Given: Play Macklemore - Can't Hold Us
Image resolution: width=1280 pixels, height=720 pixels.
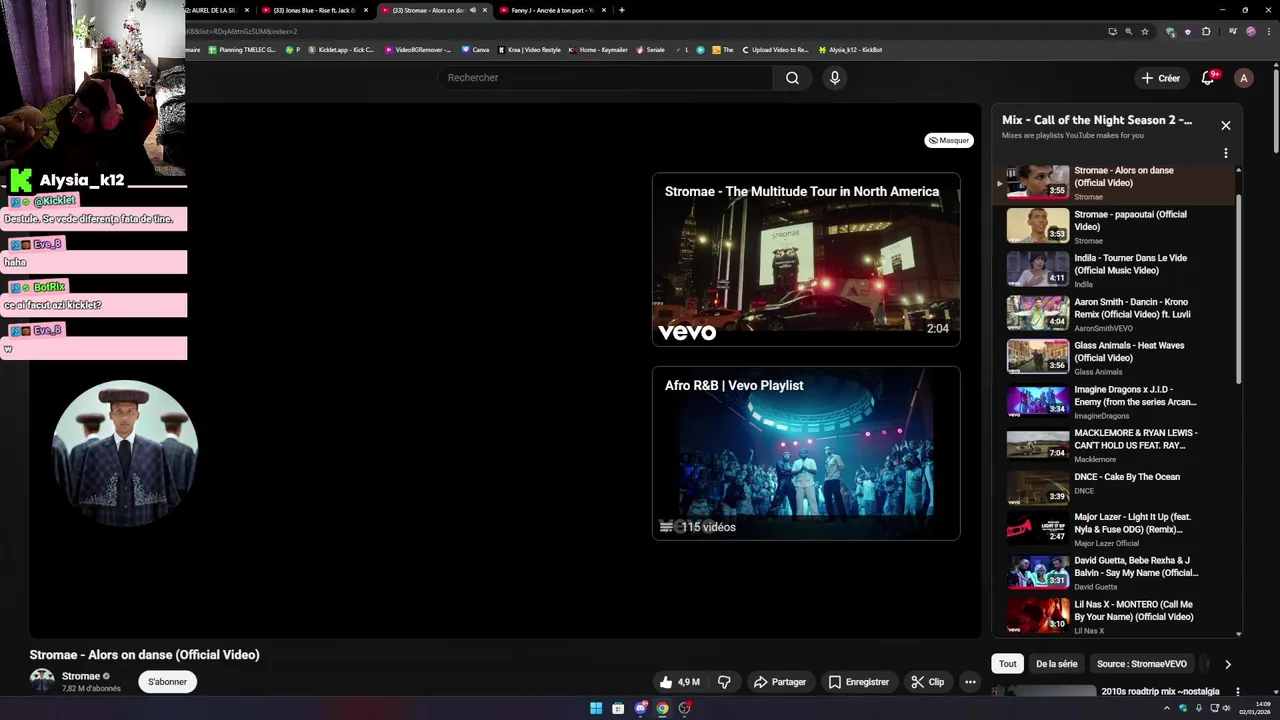Looking at the screenshot, I should click(x=1115, y=445).
